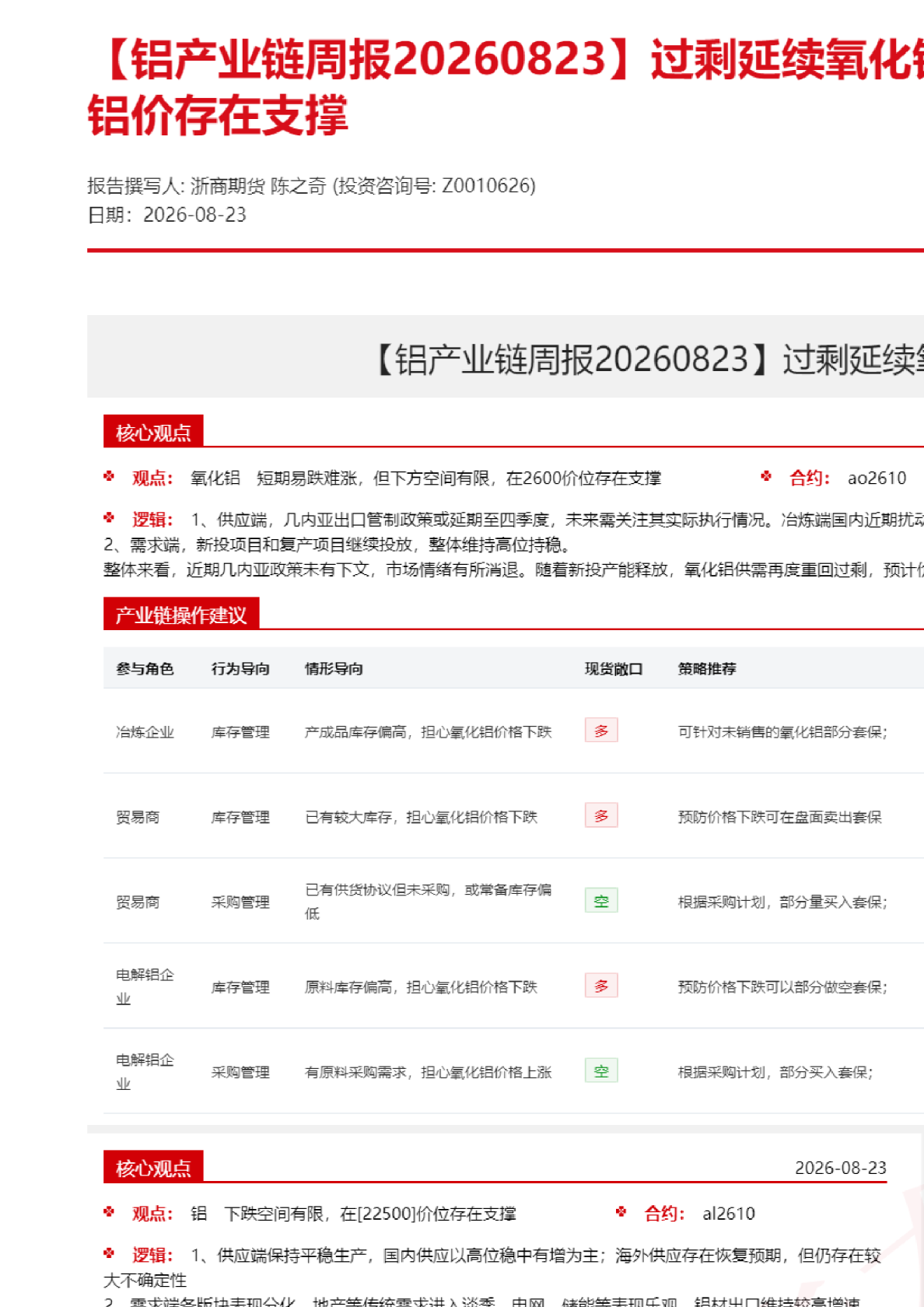Click the 多 badge in 已有较大库存 row
924x1307 pixels.
coord(601,815)
